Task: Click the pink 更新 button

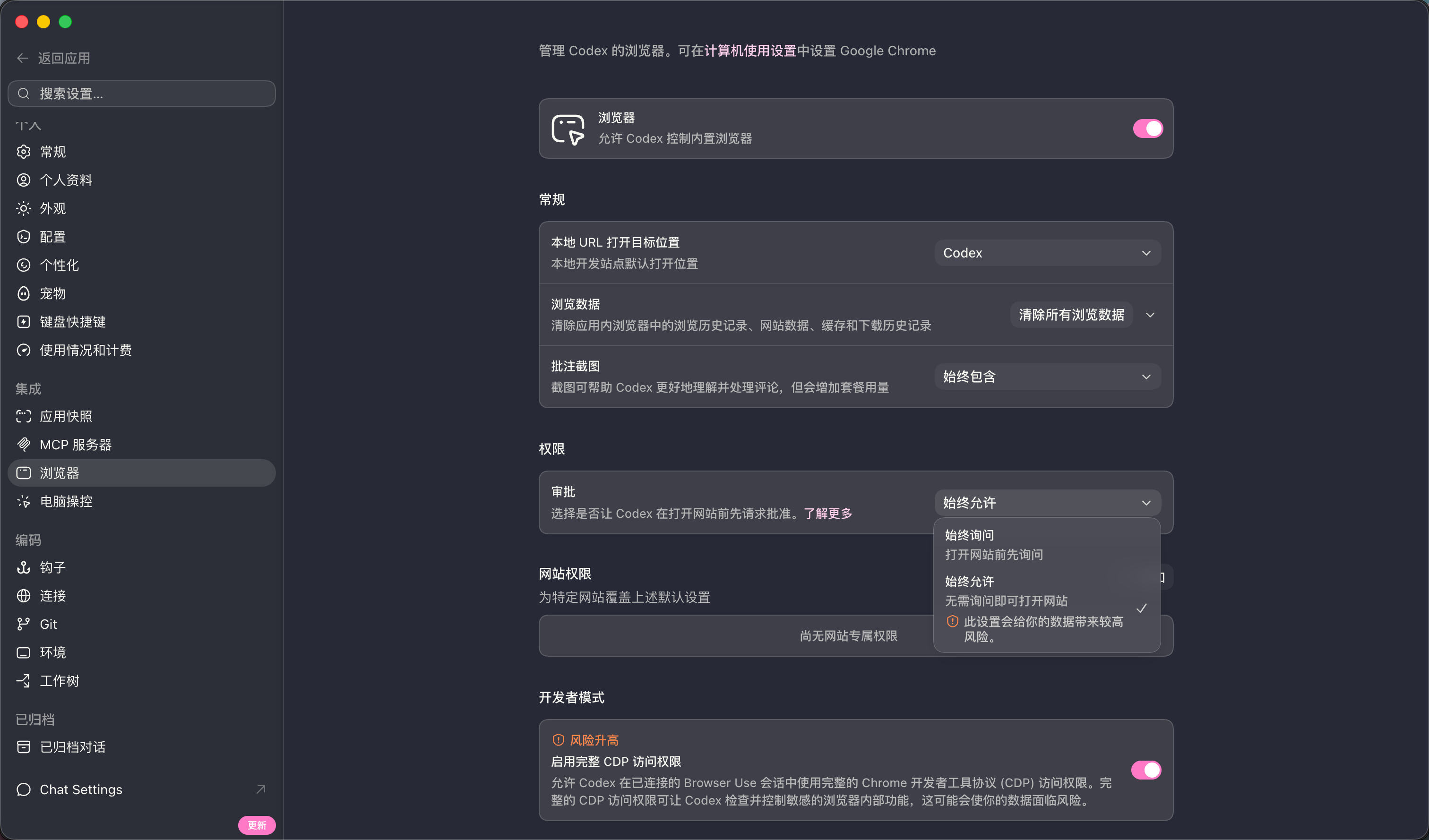Action: coord(257,825)
